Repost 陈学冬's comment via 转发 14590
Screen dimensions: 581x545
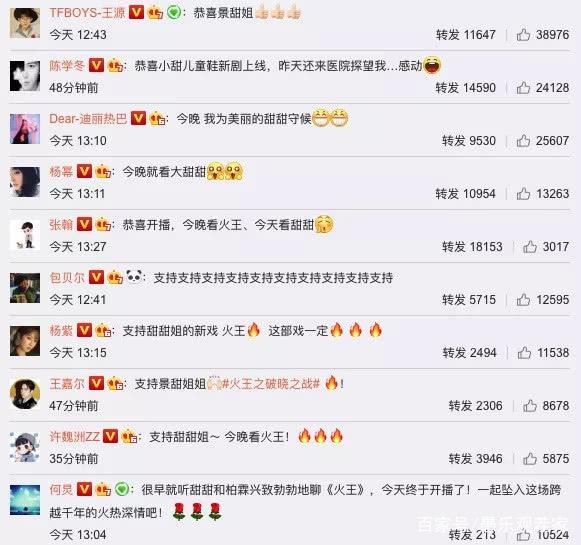(466, 88)
